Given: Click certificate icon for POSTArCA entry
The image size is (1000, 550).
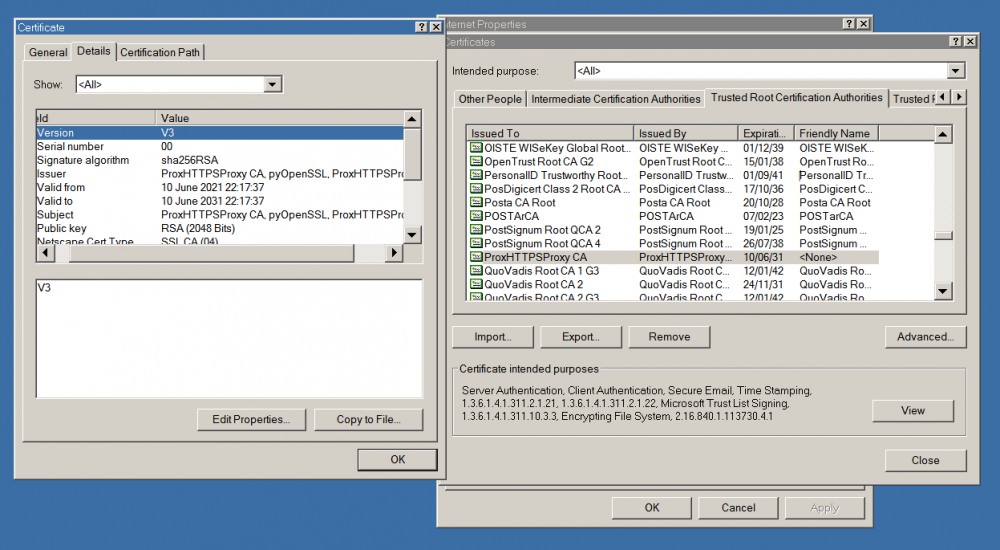Looking at the screenshot, I should (x=476, y=216).
